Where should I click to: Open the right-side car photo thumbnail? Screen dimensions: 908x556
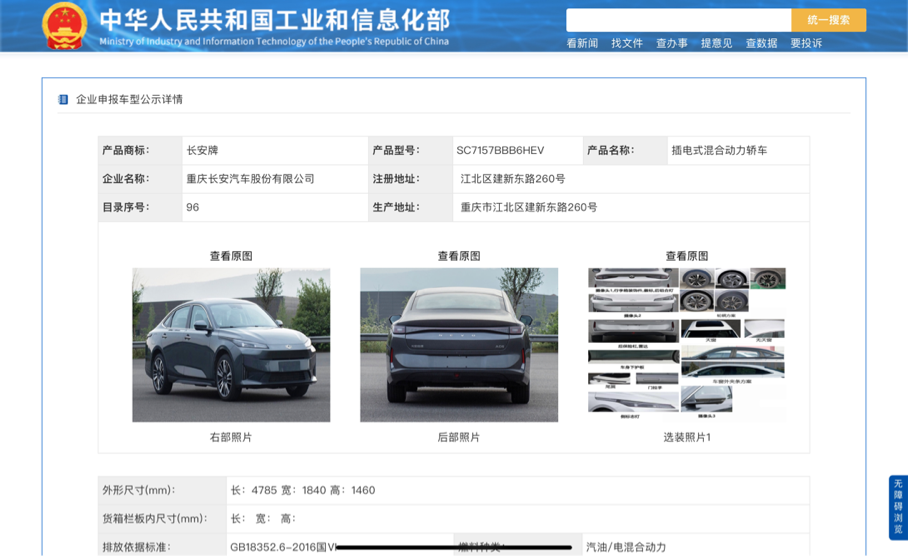click(x=231, y=345)
